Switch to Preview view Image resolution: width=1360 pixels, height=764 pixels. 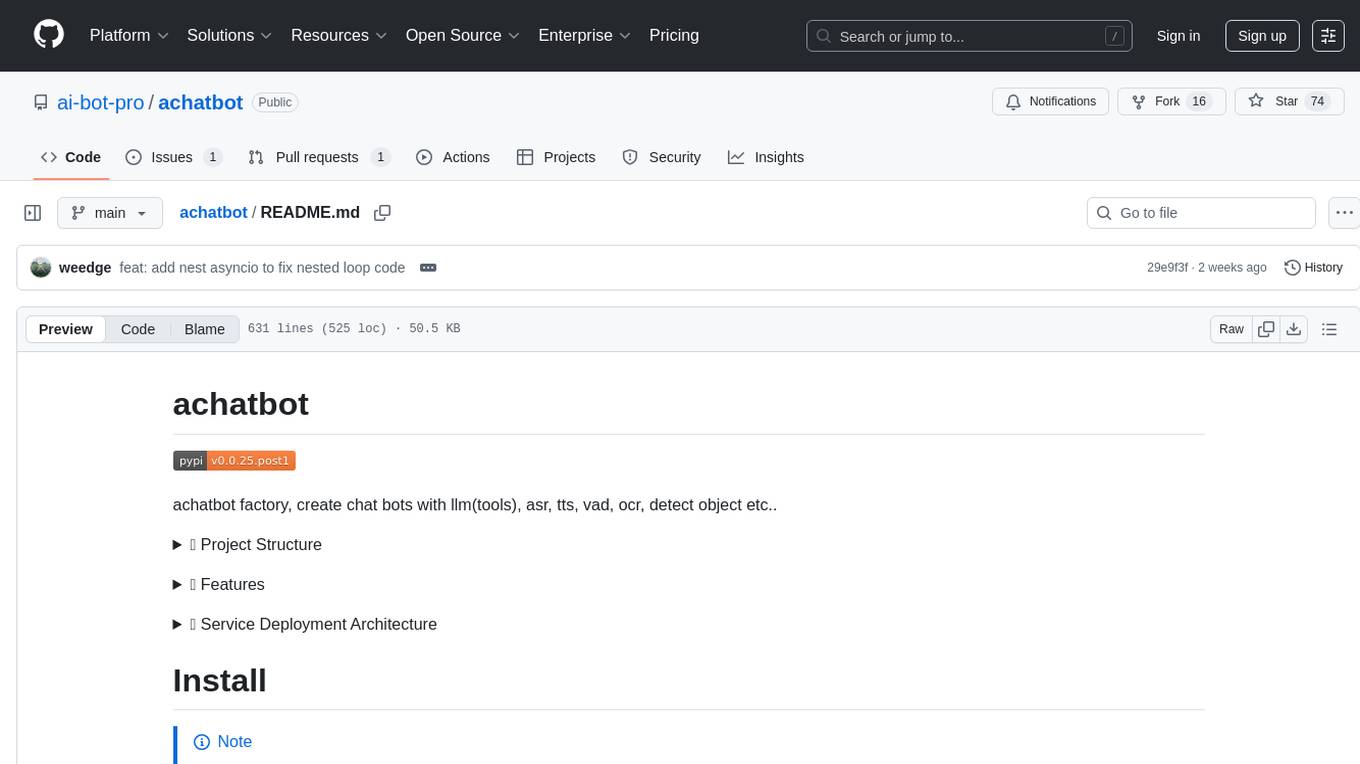[x=66, y=329]
